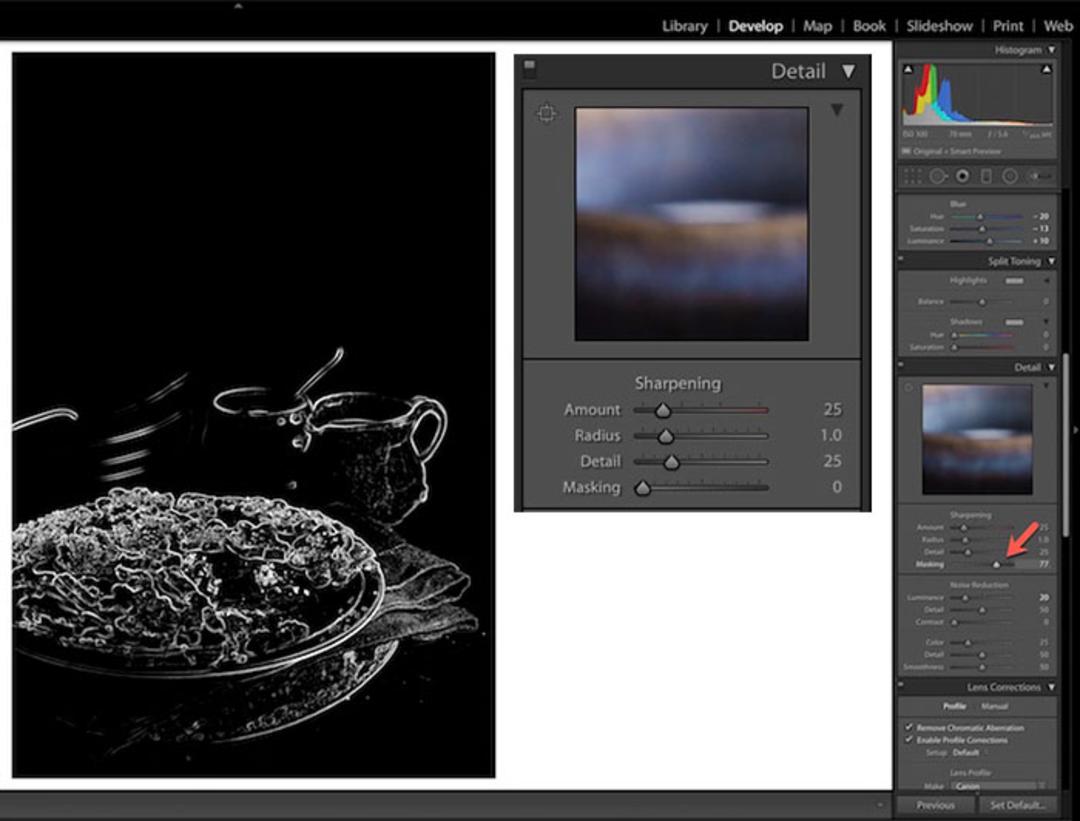Viewport: 1080px width, 821px height.
Task: Toggle Enable Profile Corrections checkbox
Action: (x=908, y=740)
